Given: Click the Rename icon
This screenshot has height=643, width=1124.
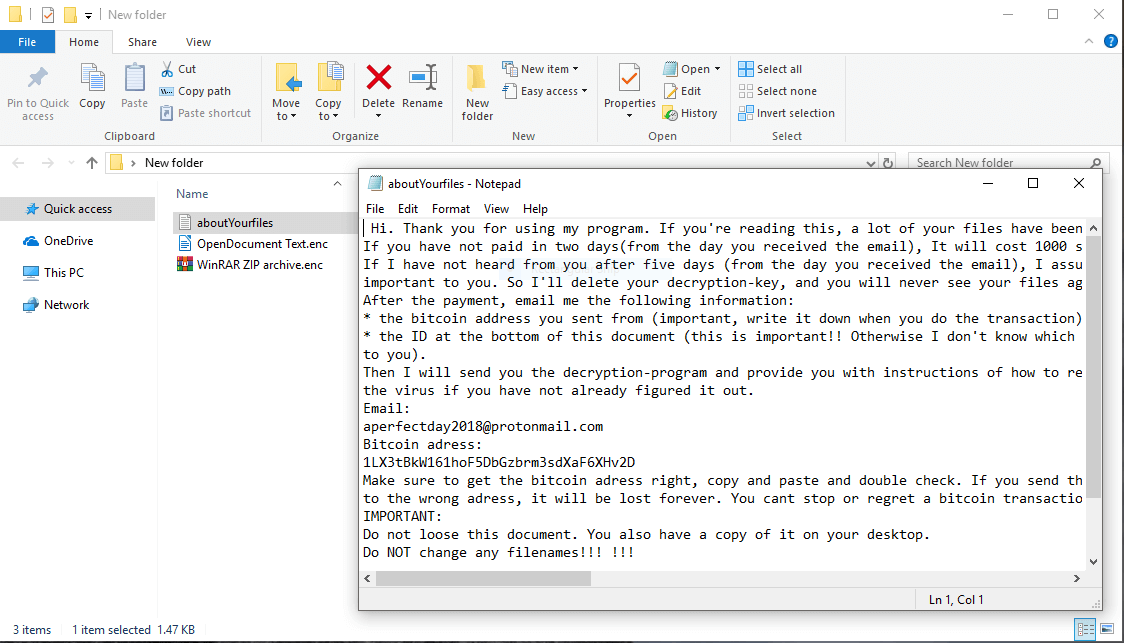Looking at the screenshot, I should point(423,77).
